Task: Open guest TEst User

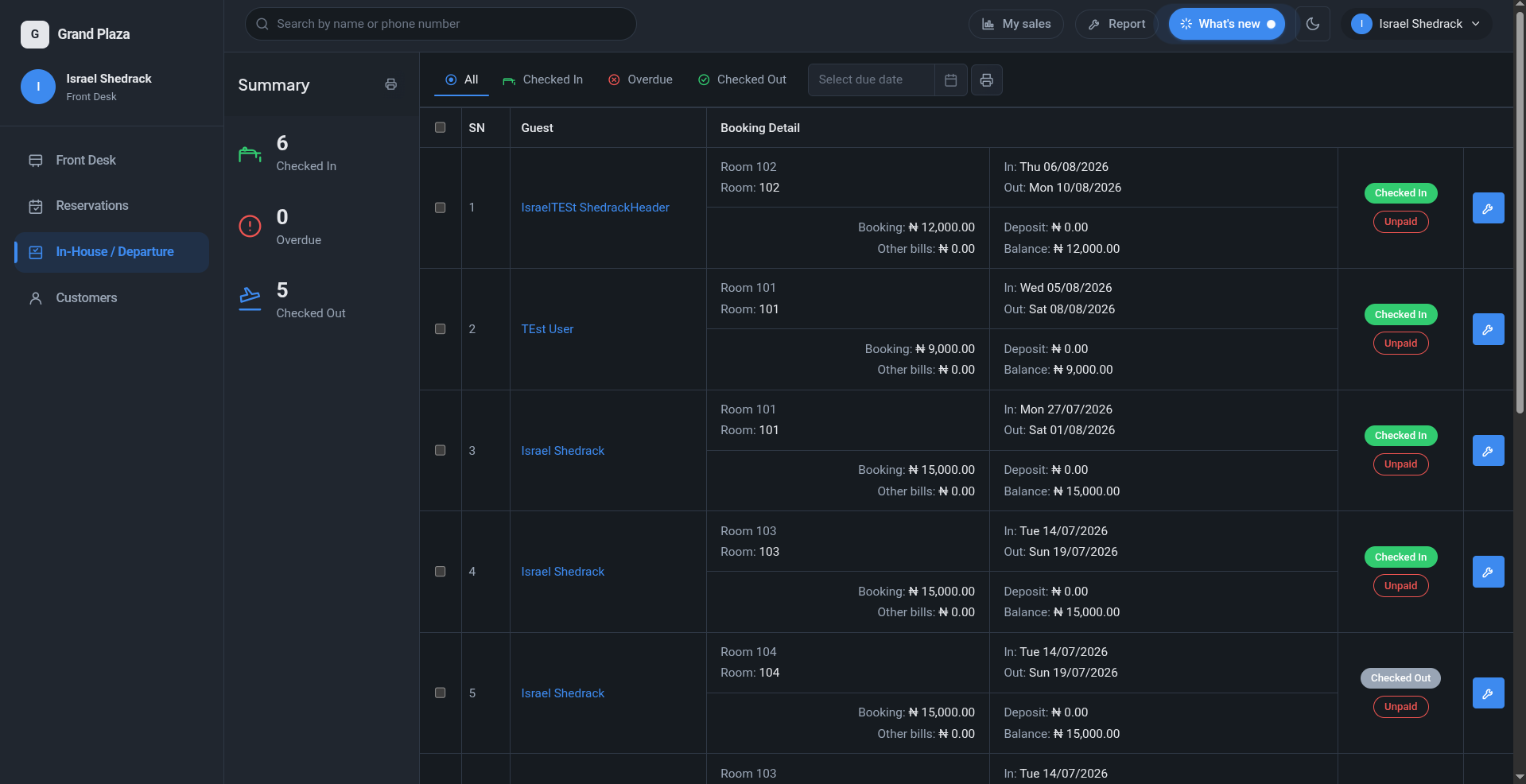Action: click(547, 329)
